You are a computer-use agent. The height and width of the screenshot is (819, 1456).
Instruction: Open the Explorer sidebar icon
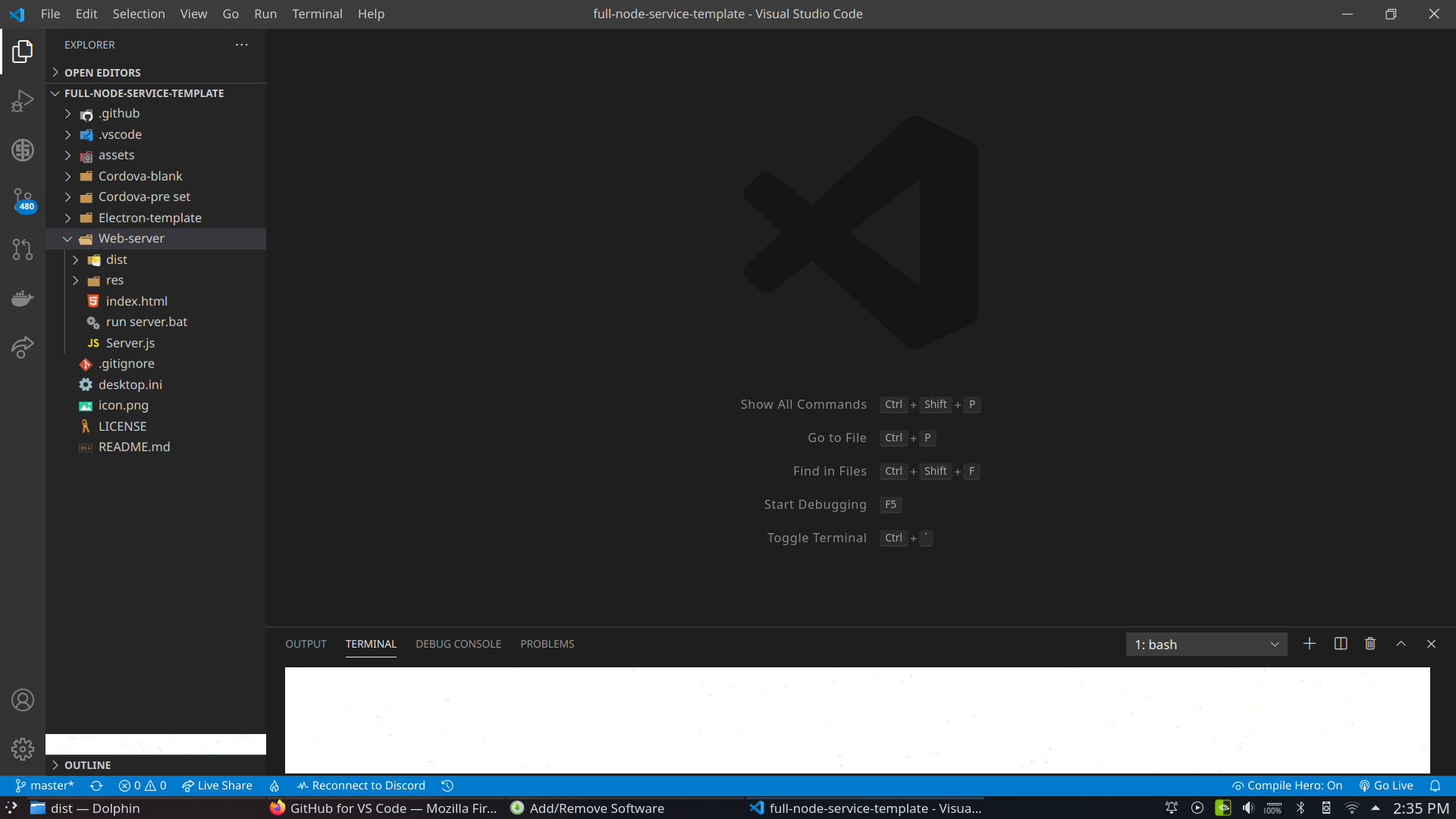[23, 51]
